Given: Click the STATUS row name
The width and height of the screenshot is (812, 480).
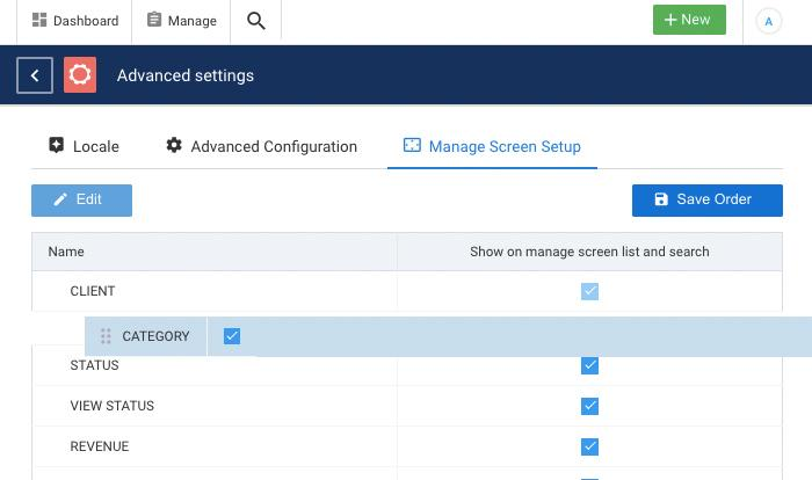Looking at the screenshot, I should click(94, 365).
